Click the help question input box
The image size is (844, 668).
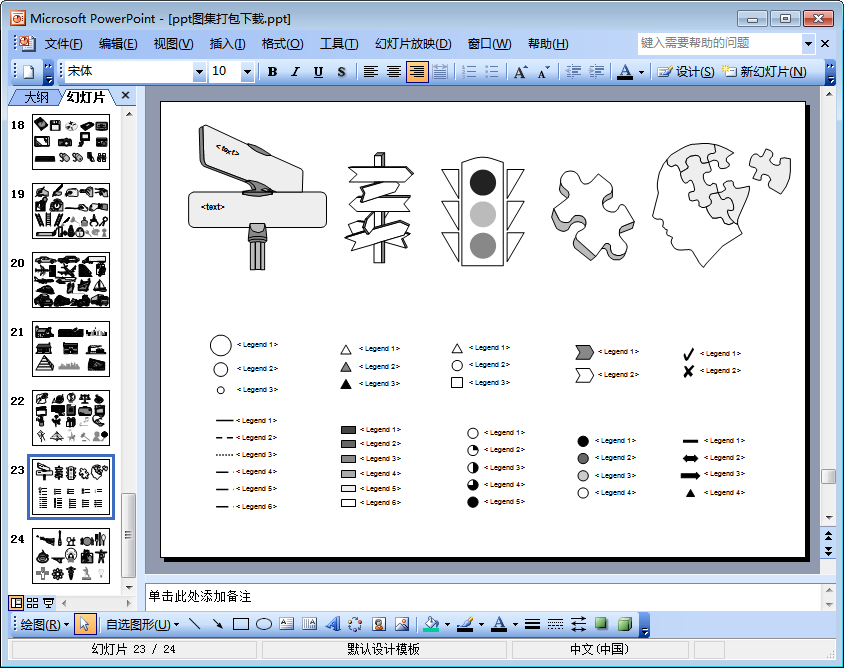[x=720, y=43]
